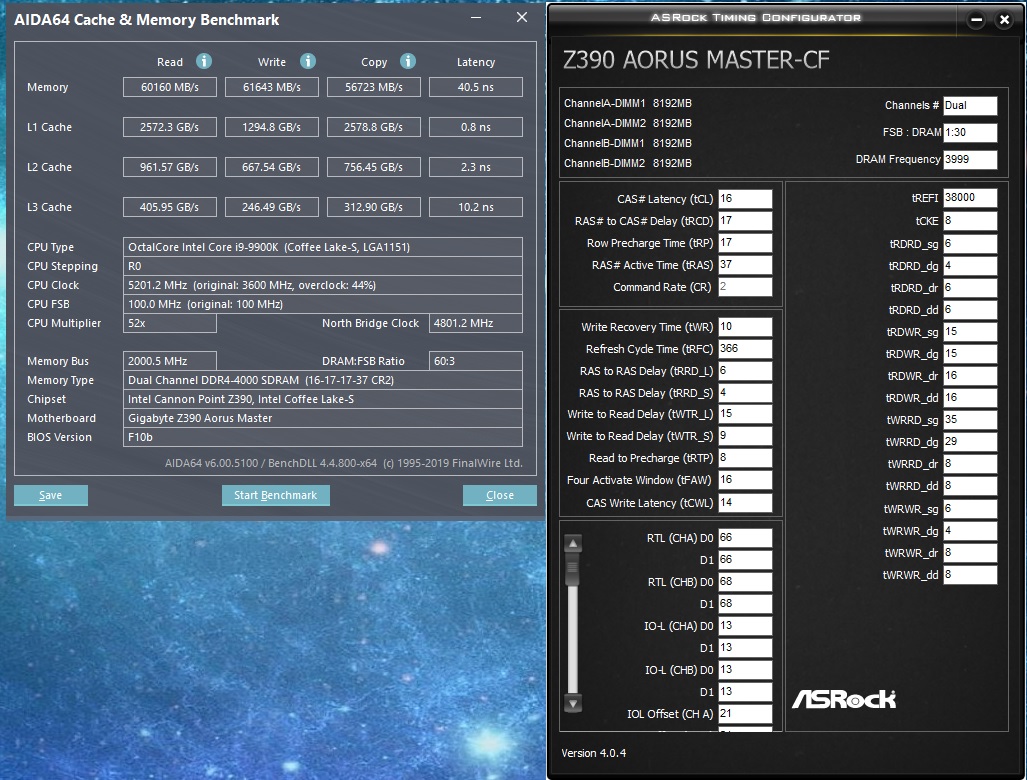This screenshot has height=780, width=1027.
Task: Click the tWRRD_dg field showing 29
Action: click(970, 442)
